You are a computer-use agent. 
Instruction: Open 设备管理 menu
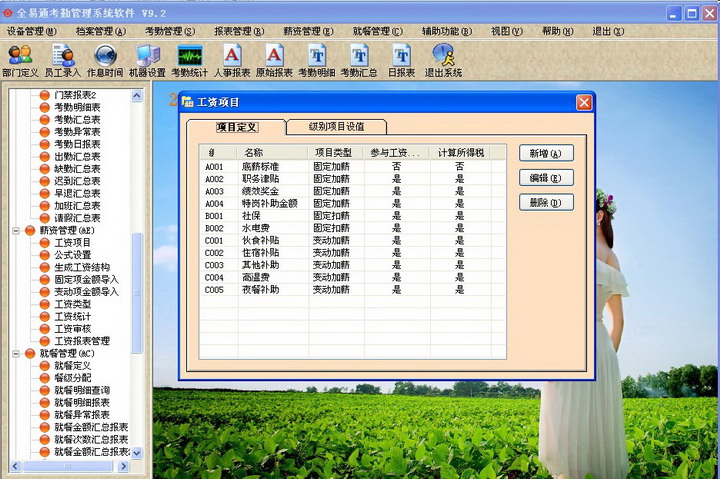32,31
